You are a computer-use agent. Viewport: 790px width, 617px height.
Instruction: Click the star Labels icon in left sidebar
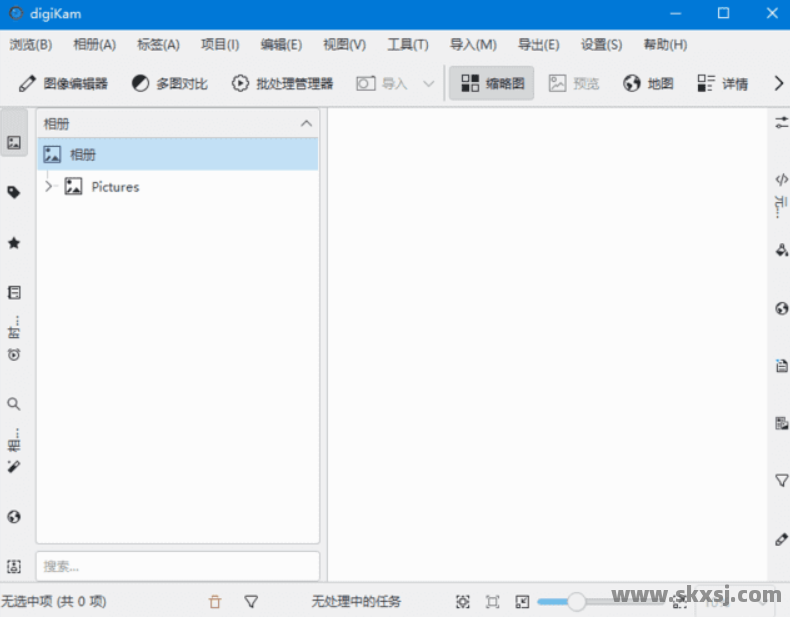14,243
